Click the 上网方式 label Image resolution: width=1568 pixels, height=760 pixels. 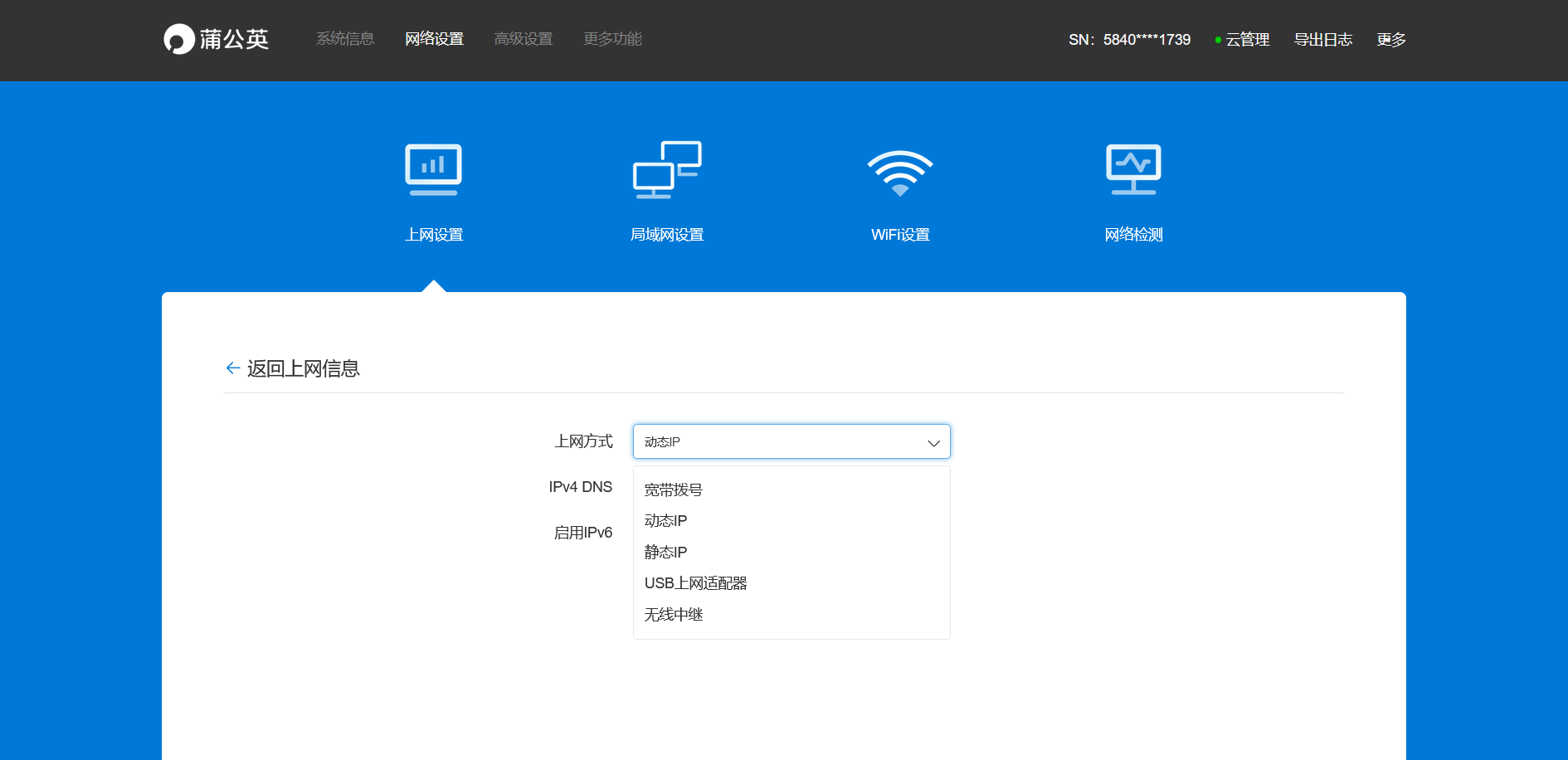pyautogui.click(x=583, y=441)
